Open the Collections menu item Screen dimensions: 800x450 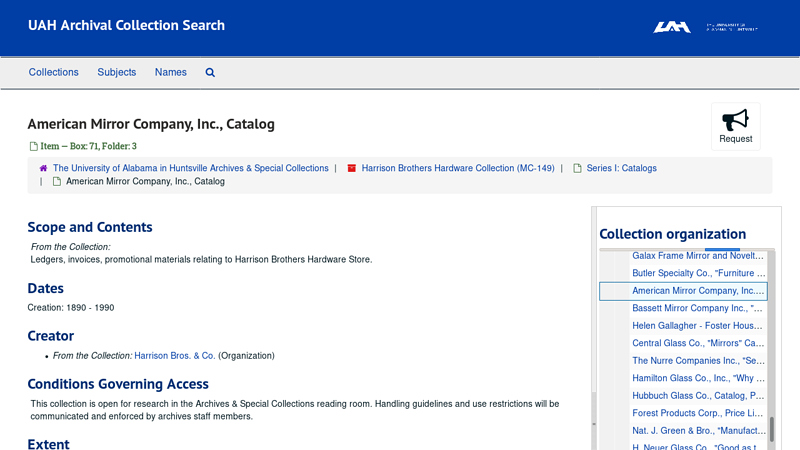click(x=54, y=72)
